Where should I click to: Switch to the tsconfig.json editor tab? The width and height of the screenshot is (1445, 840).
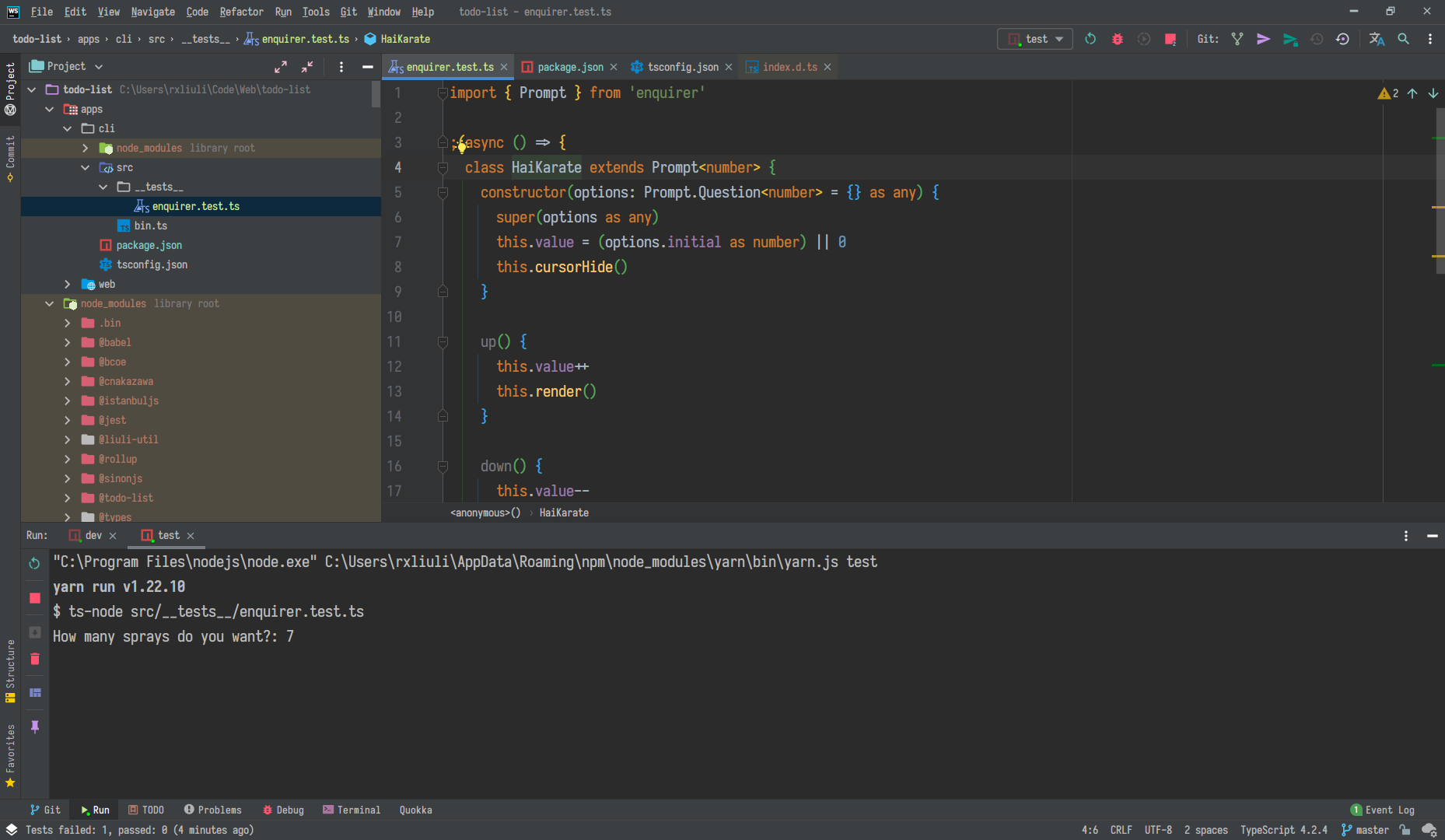coord(683,67)
